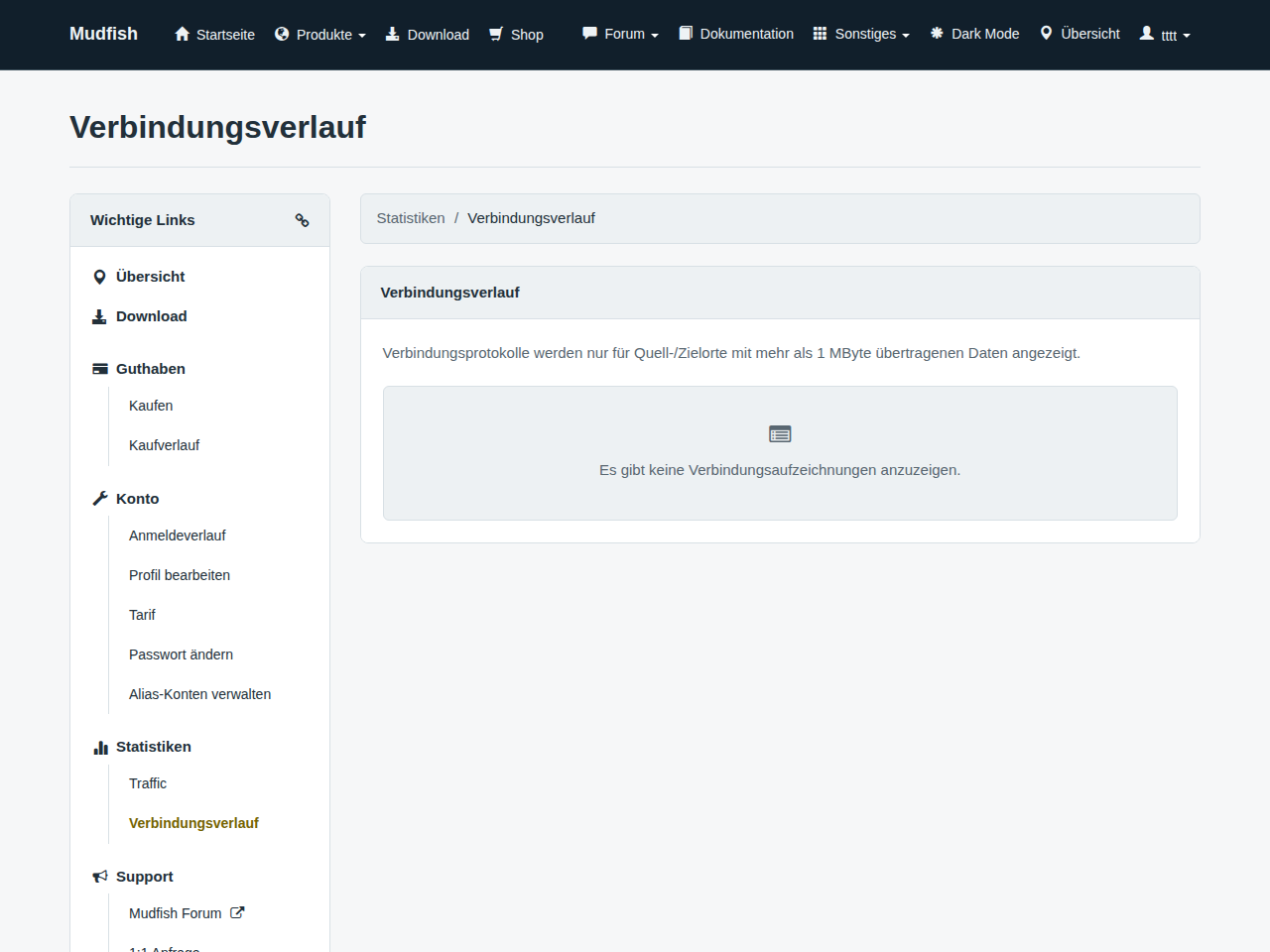Click the sidebar download icon beside Download
Screen dimensions: 1270x952
click(99, 316)
